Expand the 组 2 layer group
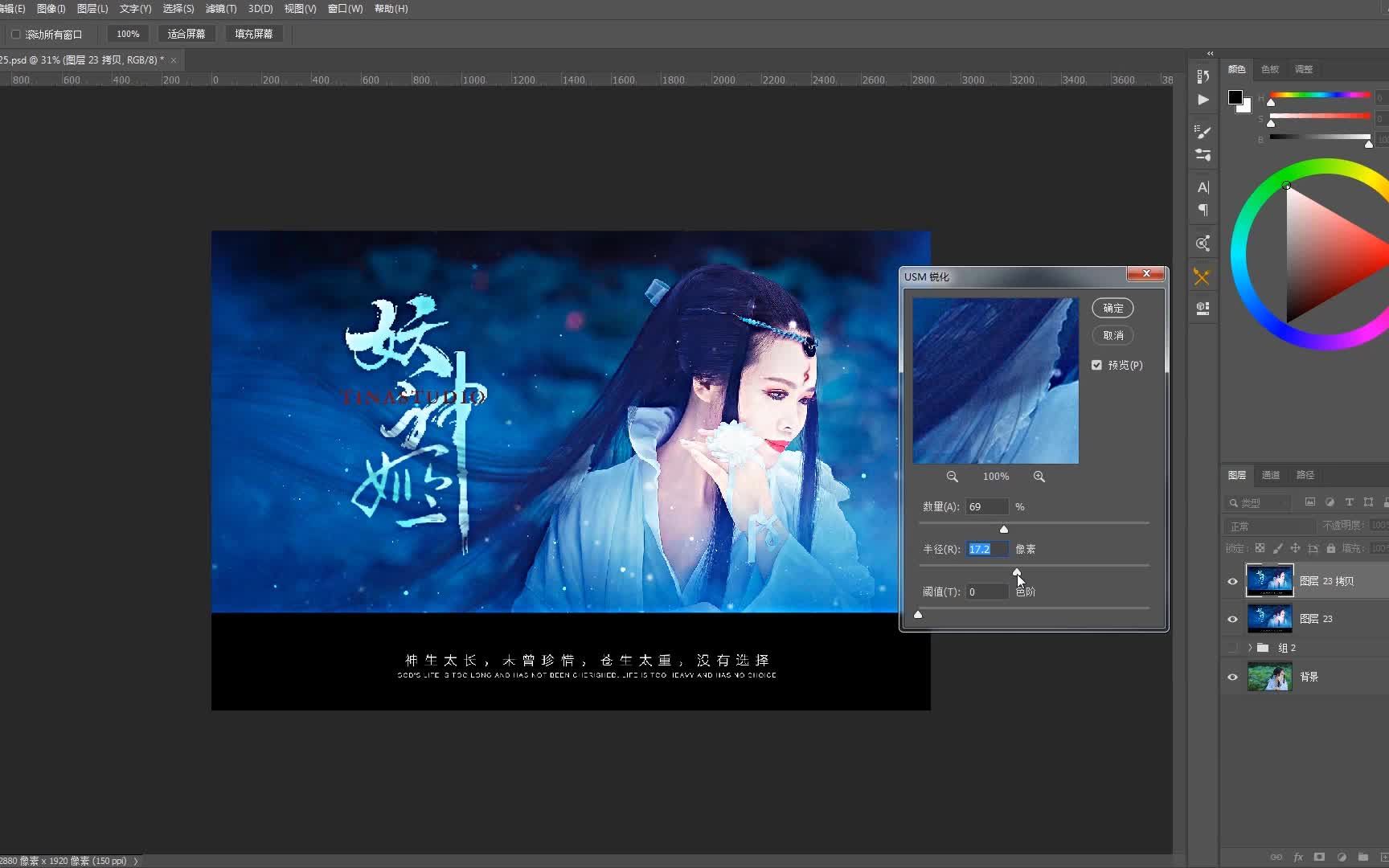Image resolution: width=1389 pixels, height=868 pixels. pyautogui.click(x=1250, y=648)
